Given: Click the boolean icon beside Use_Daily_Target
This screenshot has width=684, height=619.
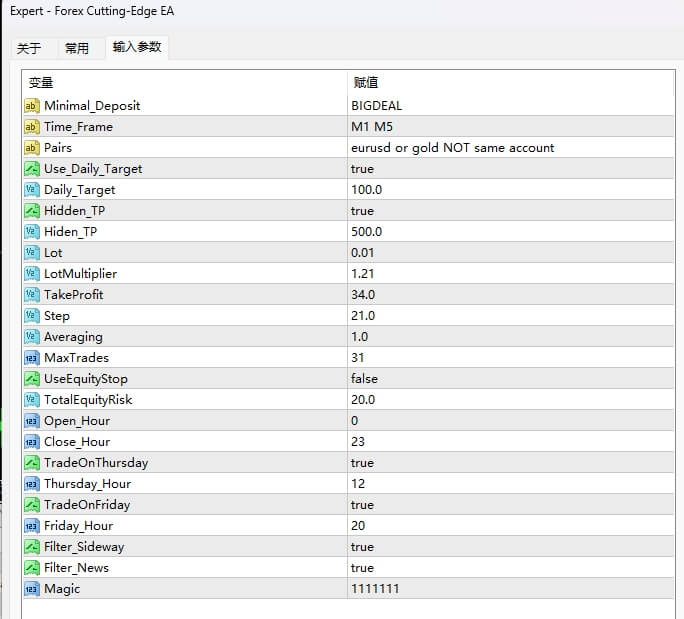Looking at the screenshot, I should click(31, 169).
